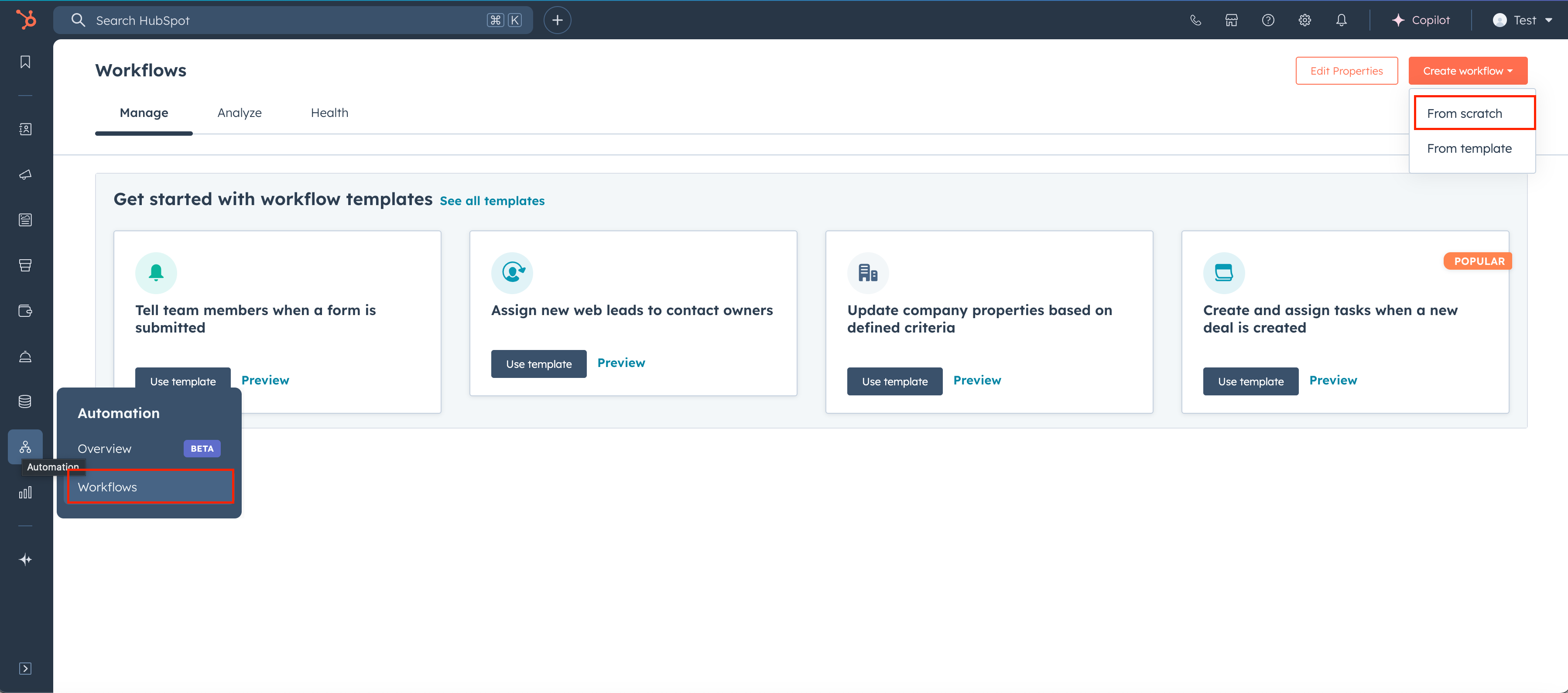Viewport: 1568px width, 693px height.
Task: Open the Marketing megaphone sidebar icon
Action: click(26, 175)
